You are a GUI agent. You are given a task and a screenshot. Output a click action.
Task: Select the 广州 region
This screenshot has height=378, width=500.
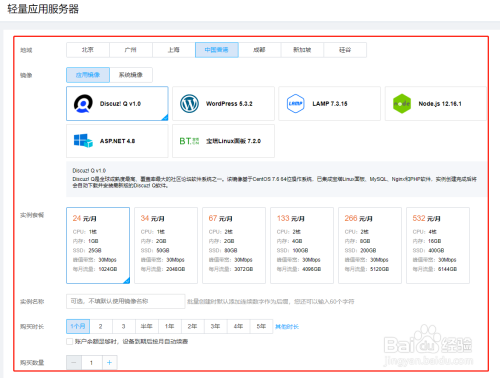[131, 50]
